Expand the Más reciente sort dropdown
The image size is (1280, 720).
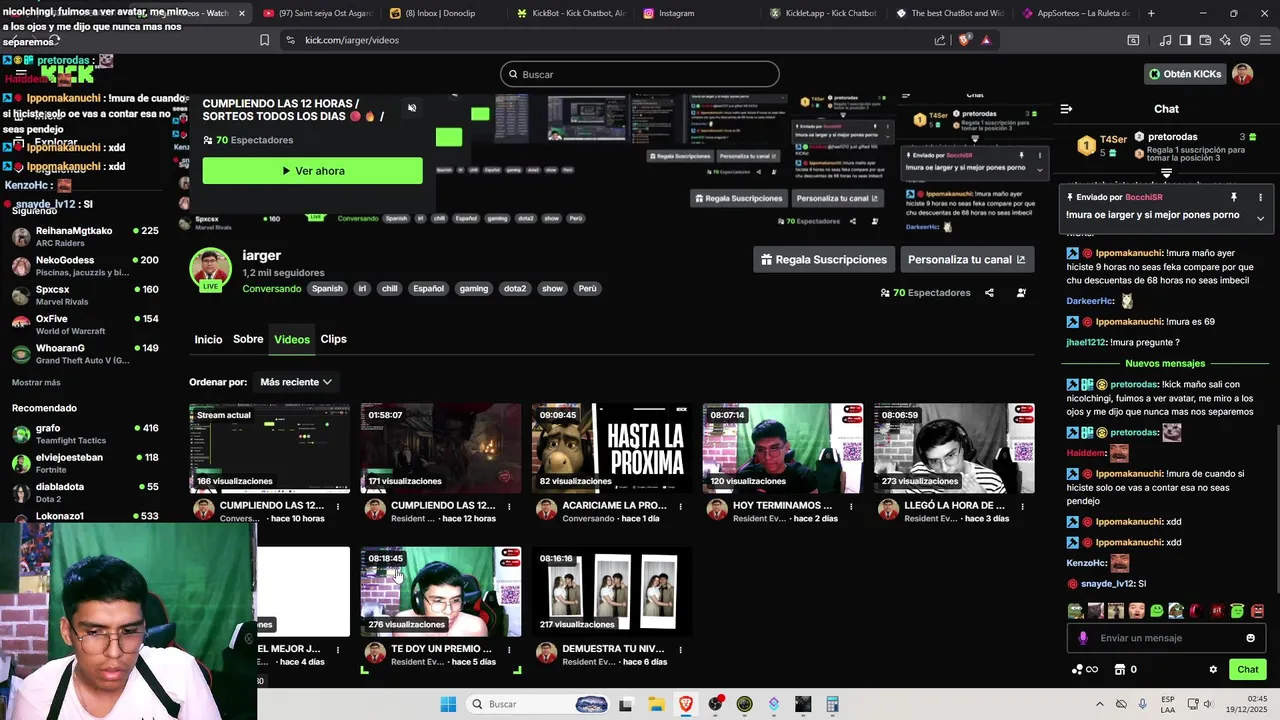(296, 382)
